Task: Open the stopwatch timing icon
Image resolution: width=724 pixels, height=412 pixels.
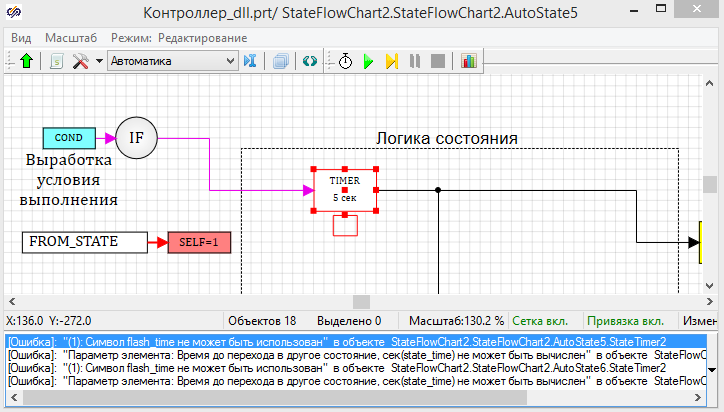Action: point(345,61)
